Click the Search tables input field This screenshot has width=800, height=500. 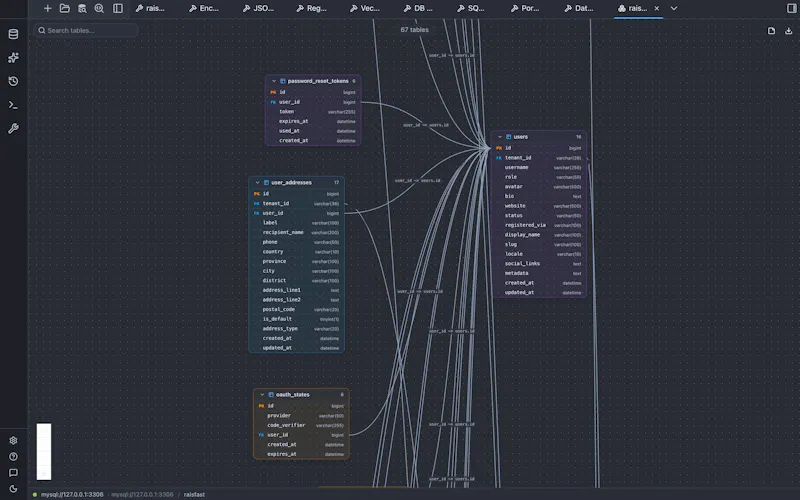click(x=86, y=31)
